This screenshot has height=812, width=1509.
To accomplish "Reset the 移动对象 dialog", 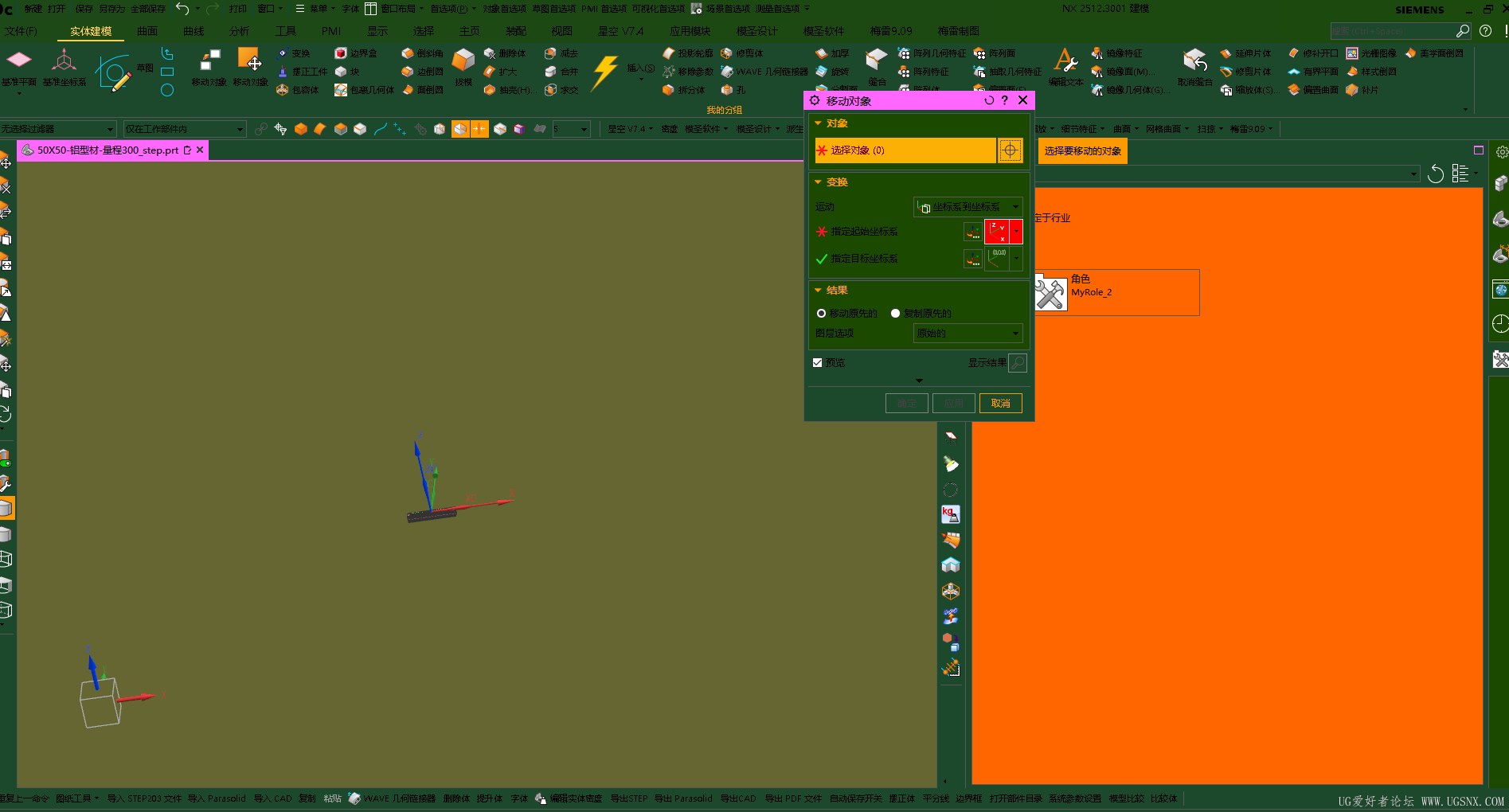I will (x=989, y=100).
